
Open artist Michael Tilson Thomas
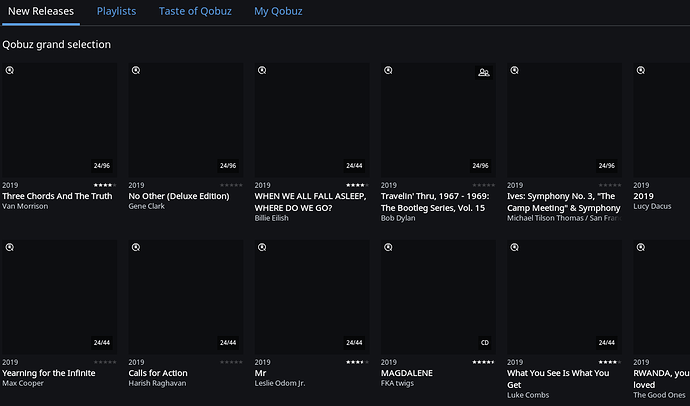[x=564, y=218]
